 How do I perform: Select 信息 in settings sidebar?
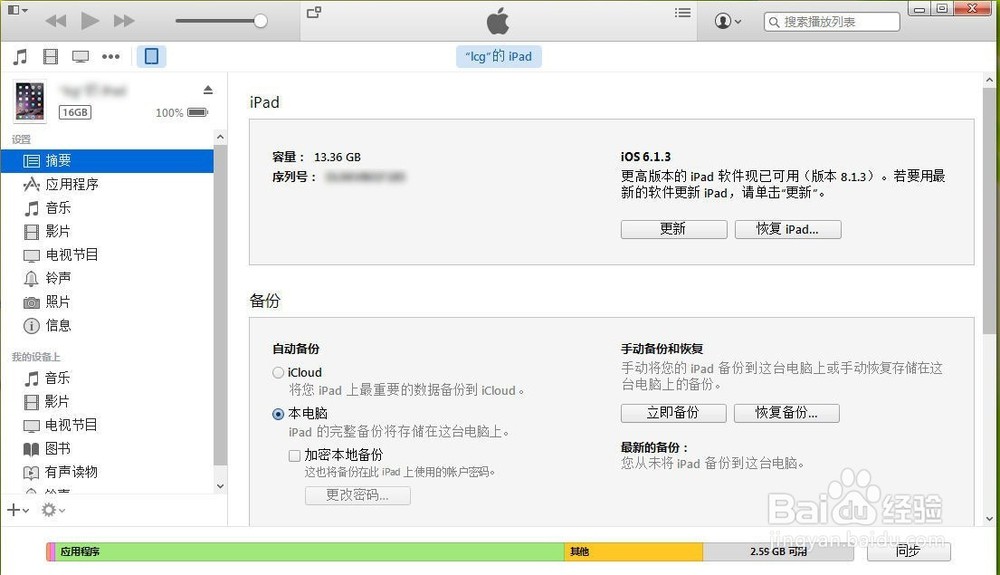pyautogui.click(x=107, y=326)
